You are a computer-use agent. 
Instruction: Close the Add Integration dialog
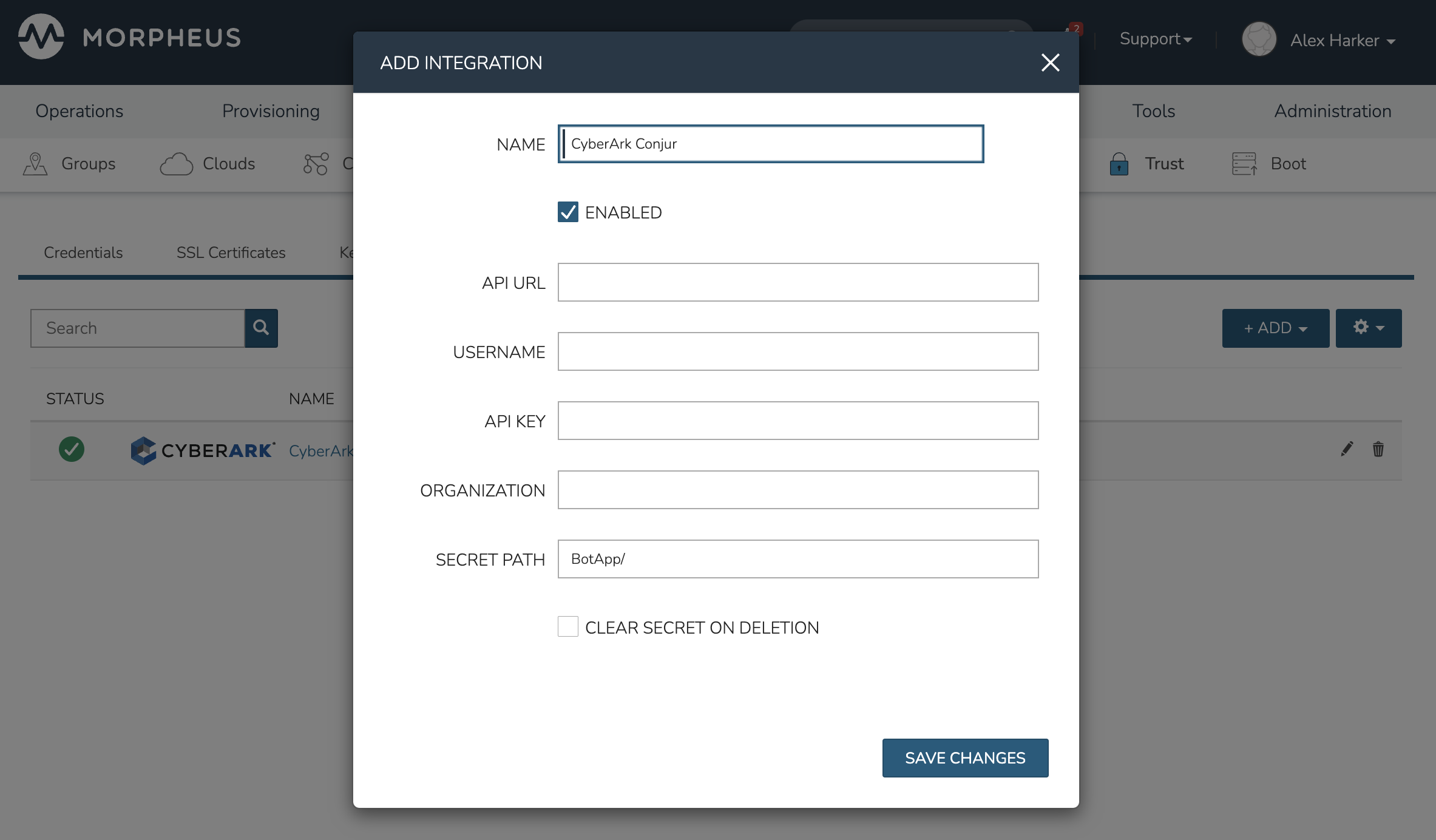pyautogui.click(x=1050, y=63)
